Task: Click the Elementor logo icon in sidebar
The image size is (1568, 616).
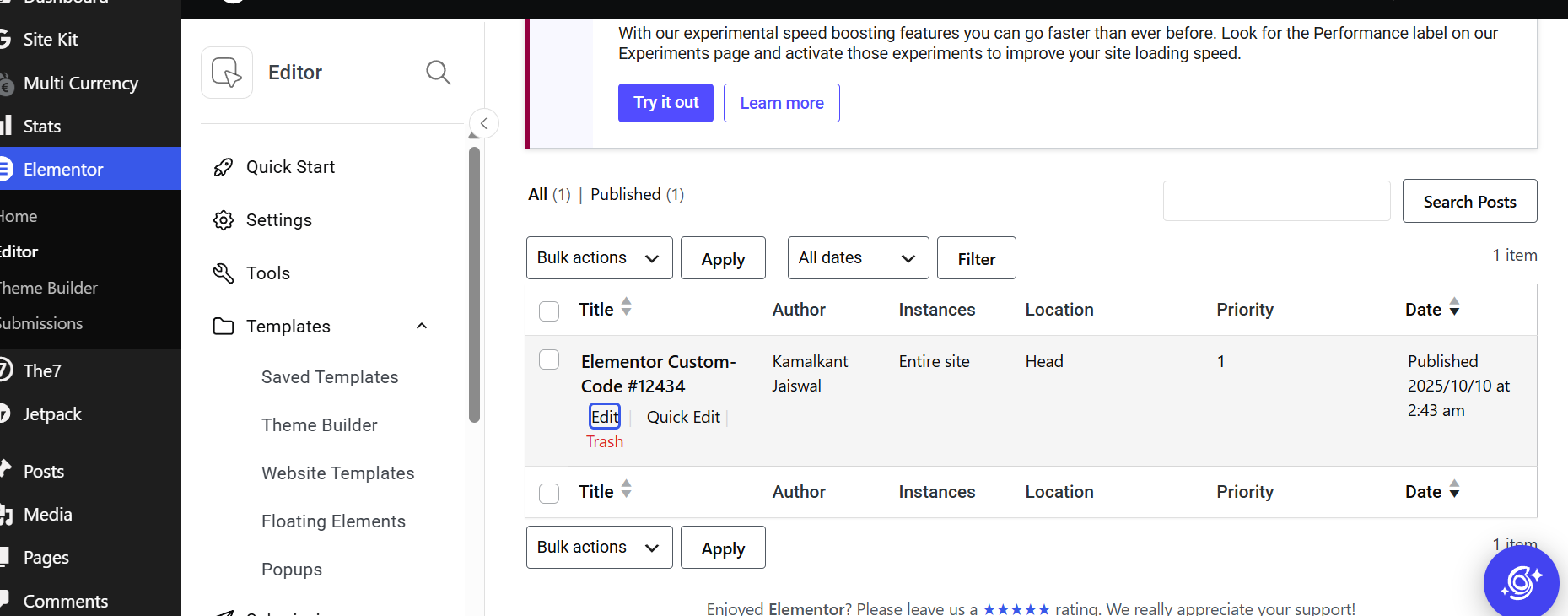Action: (x=6, y=169)
